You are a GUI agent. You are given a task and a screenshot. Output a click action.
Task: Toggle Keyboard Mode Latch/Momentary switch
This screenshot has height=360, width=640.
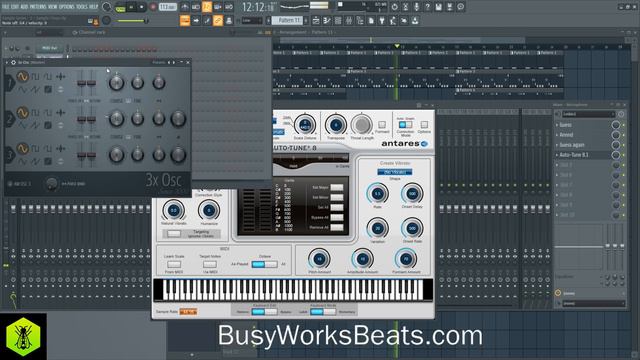[323, 312]
